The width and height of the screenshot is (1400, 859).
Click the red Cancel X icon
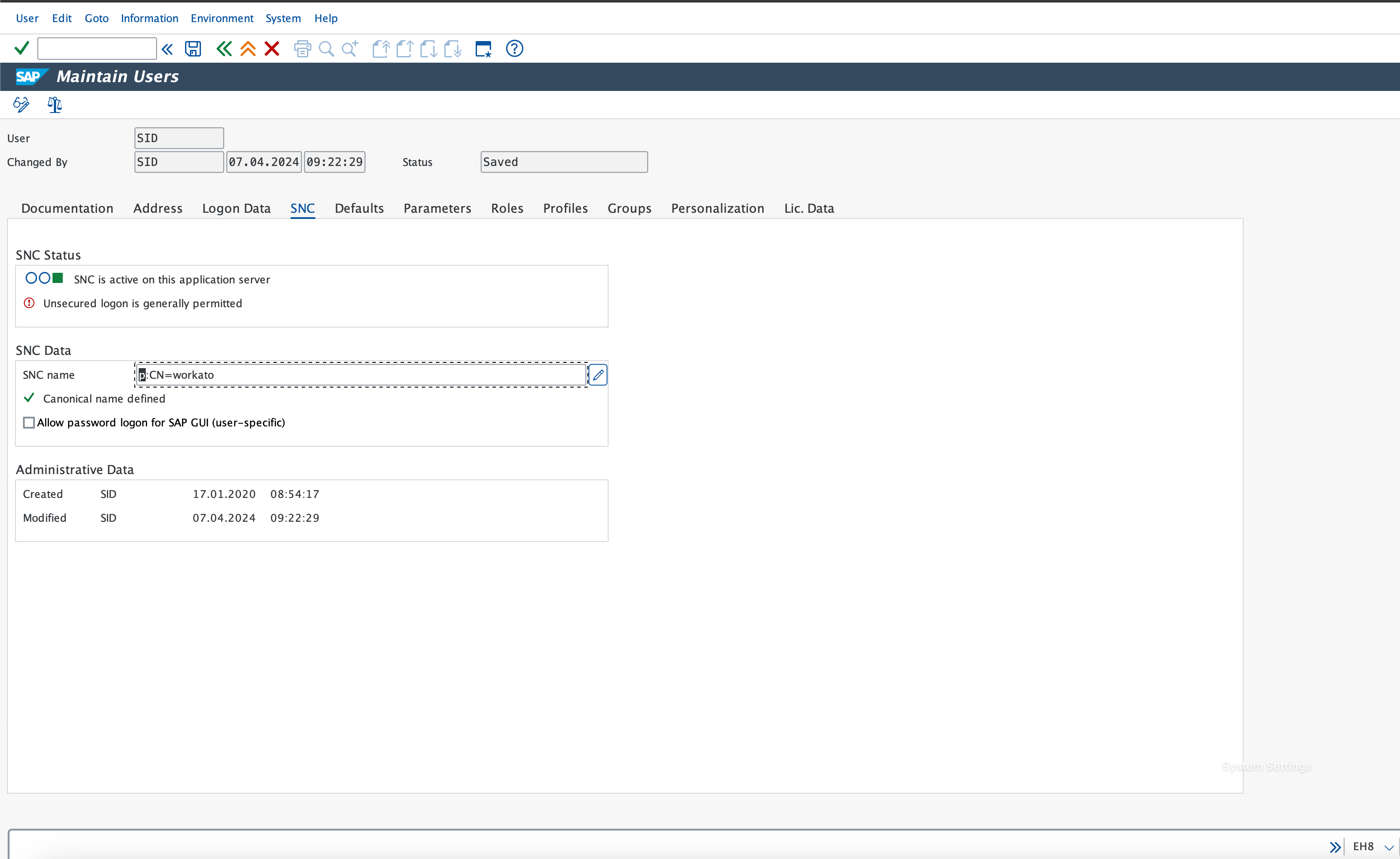(272, 49)
